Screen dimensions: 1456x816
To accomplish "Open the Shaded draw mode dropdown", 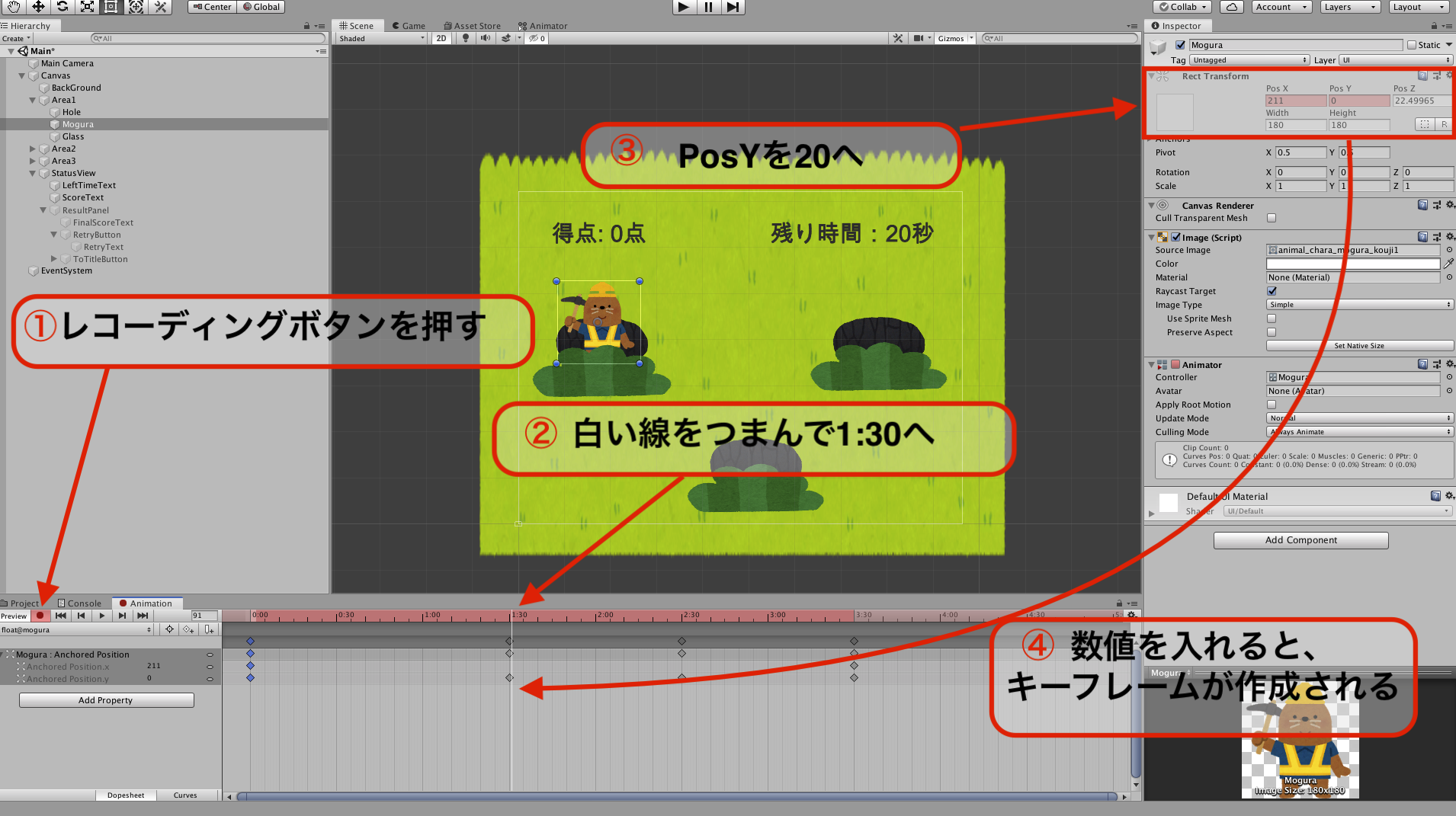I will [382, 38].
